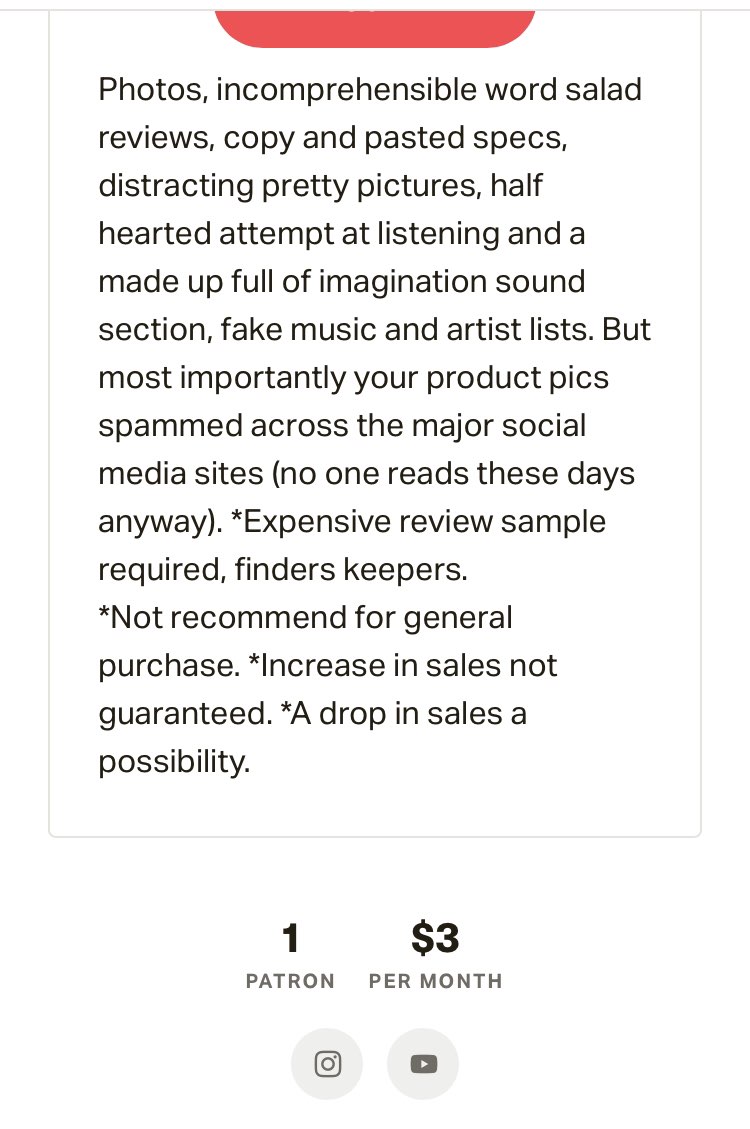The width and height of the screenshot is (750, 1129).
Task: Click the PER MONTH label
Action: point(435,981)
